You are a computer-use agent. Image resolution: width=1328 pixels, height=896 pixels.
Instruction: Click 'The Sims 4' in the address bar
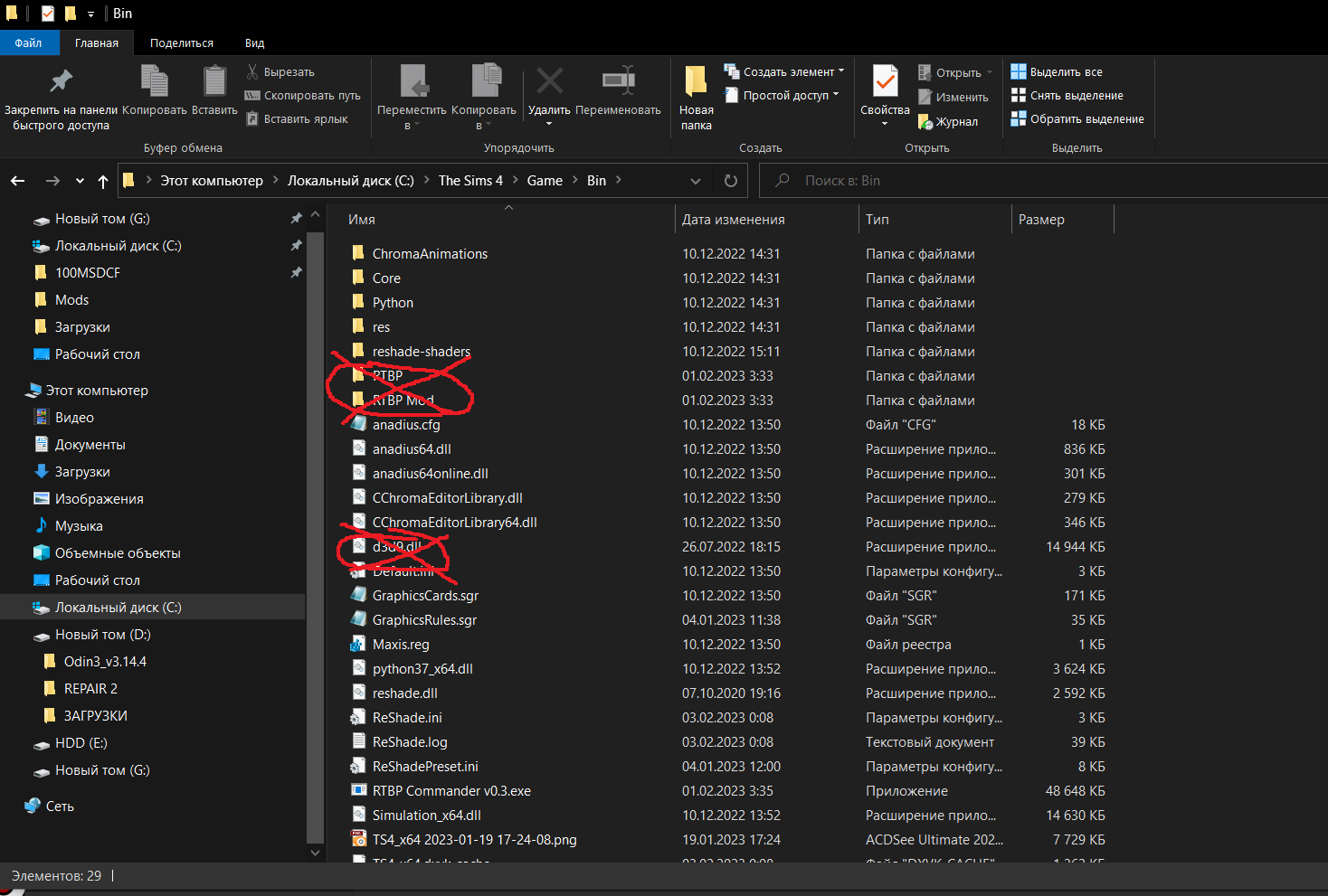(470, 181)
